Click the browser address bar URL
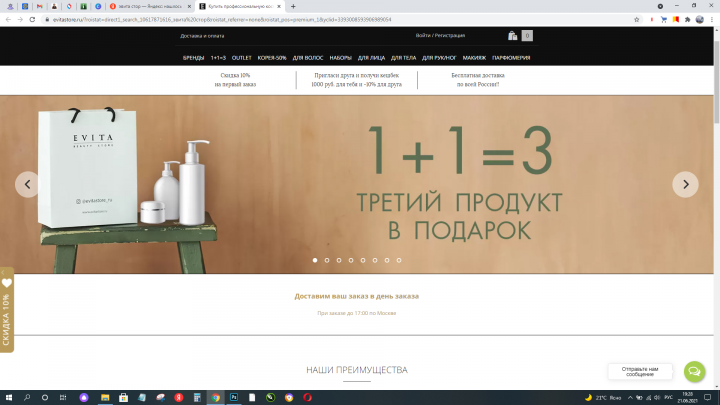This screenshot has width=720, height=405. (x=222, y=20)
